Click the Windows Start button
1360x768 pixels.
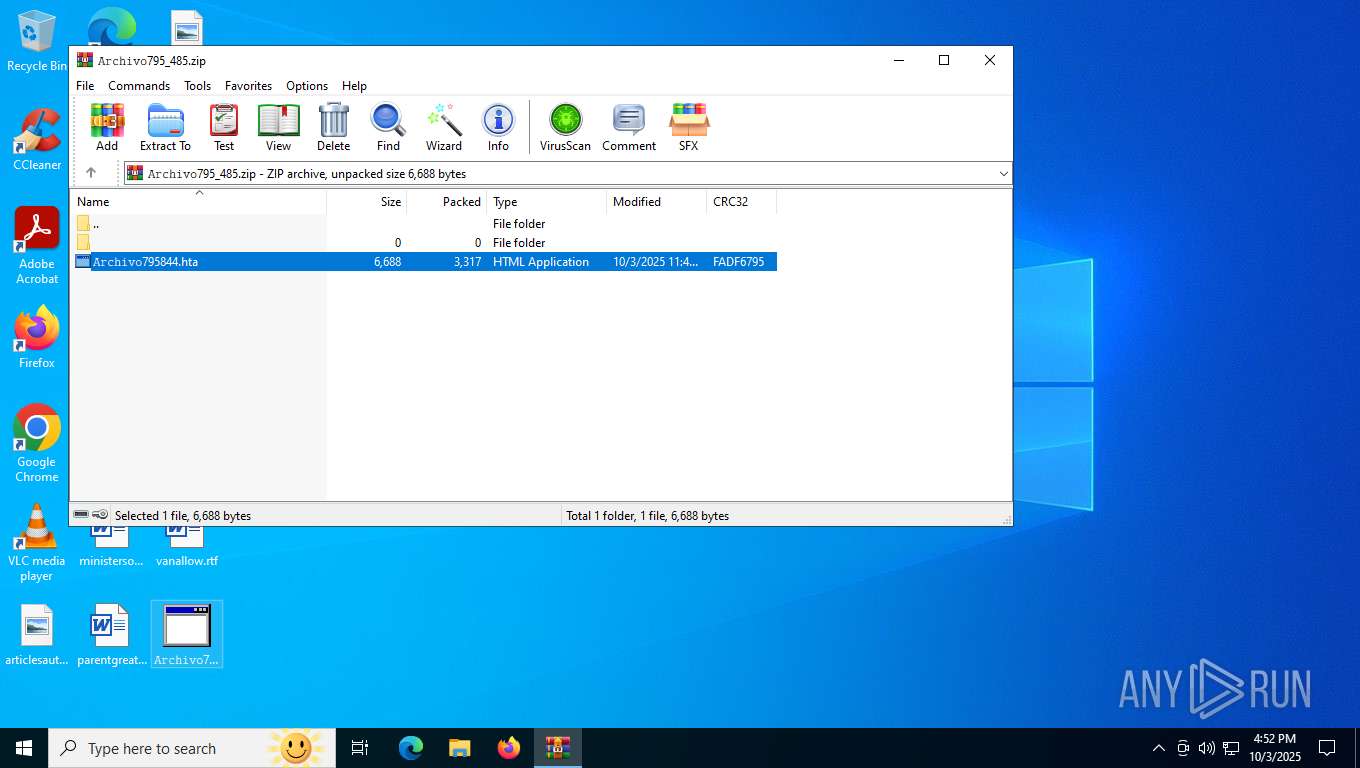pyautogui.click(x=23, y=748)
